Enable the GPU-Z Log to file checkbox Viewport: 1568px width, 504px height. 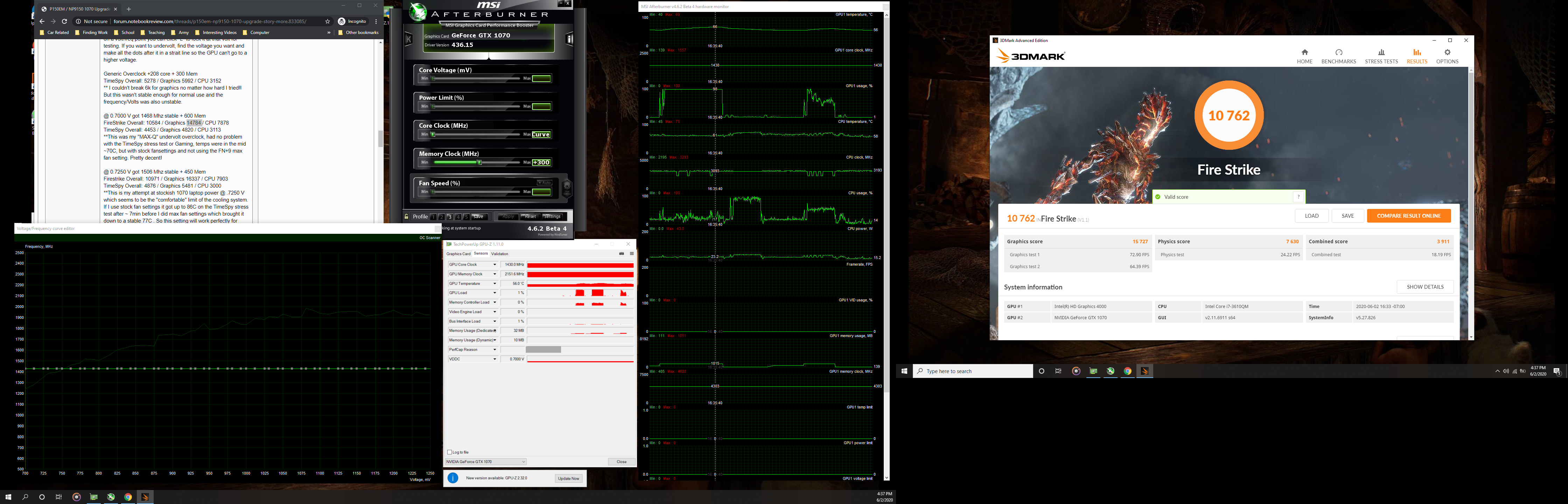tap(450, 452)
